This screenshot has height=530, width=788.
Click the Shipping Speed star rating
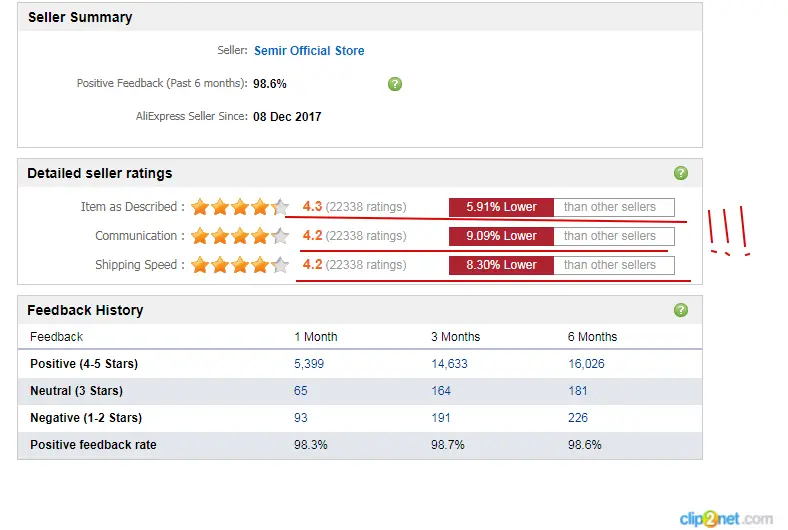pos(240,265)
